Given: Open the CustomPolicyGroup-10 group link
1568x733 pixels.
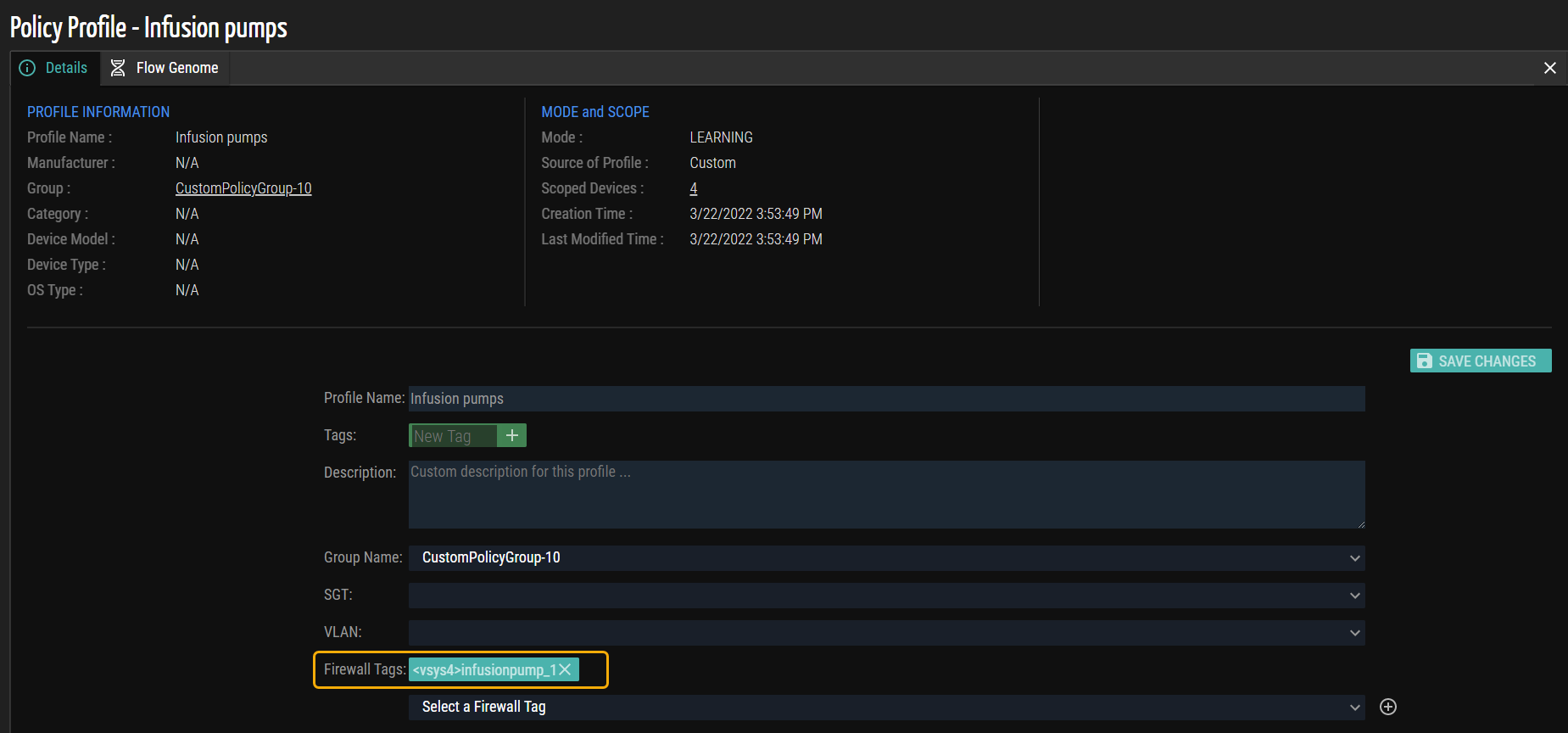Looking at the screenshot, I should [243, 188].
